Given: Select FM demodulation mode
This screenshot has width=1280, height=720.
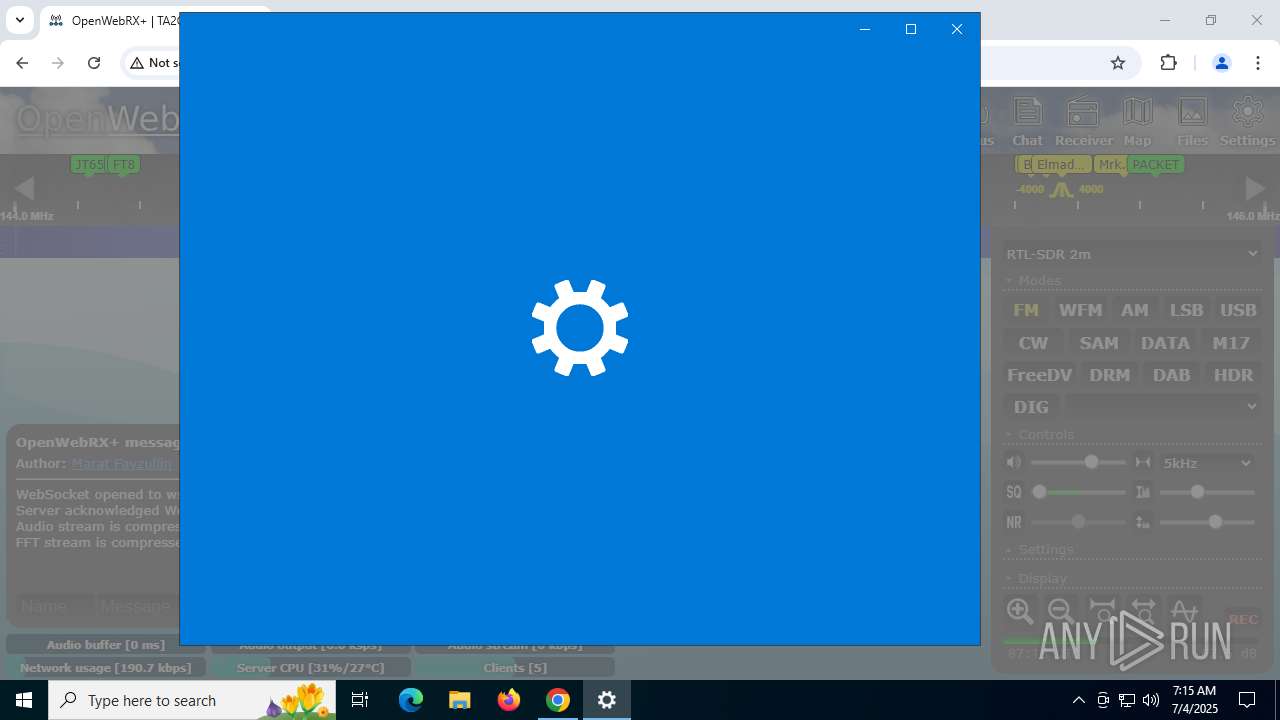Looking at the screenshot, I should (1026, 310).
